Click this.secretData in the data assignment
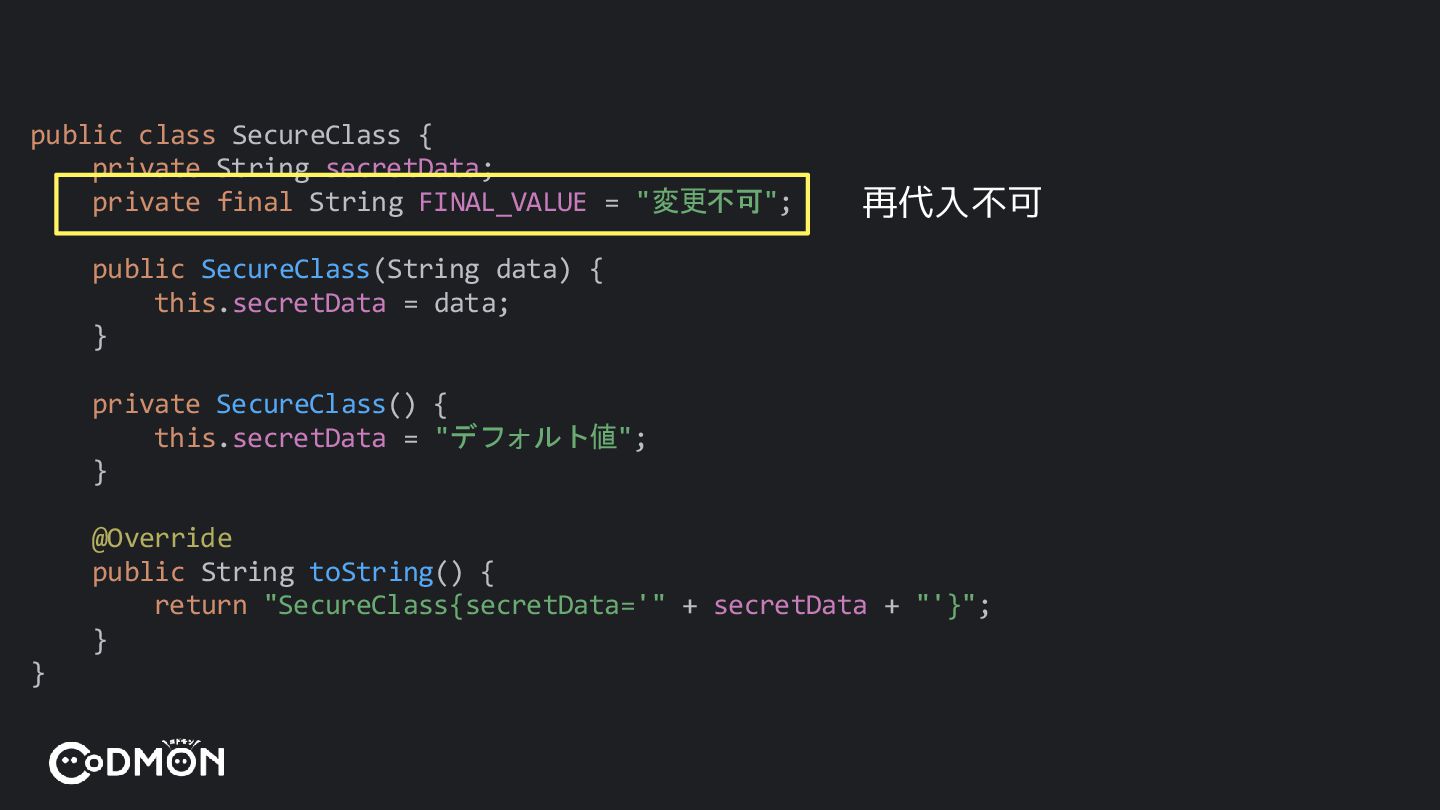Viewport: 1440px width, 810px height. [270, 303]
